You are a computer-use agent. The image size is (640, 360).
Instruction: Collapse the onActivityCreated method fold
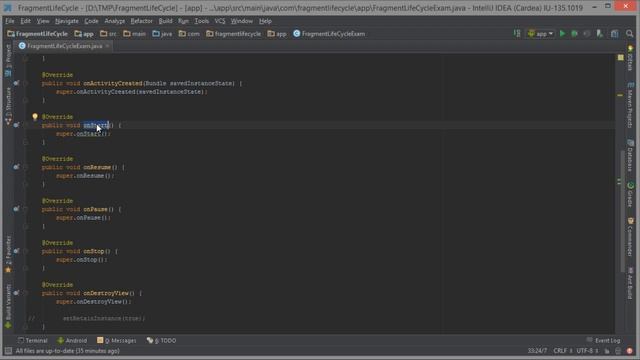point(25,83)
